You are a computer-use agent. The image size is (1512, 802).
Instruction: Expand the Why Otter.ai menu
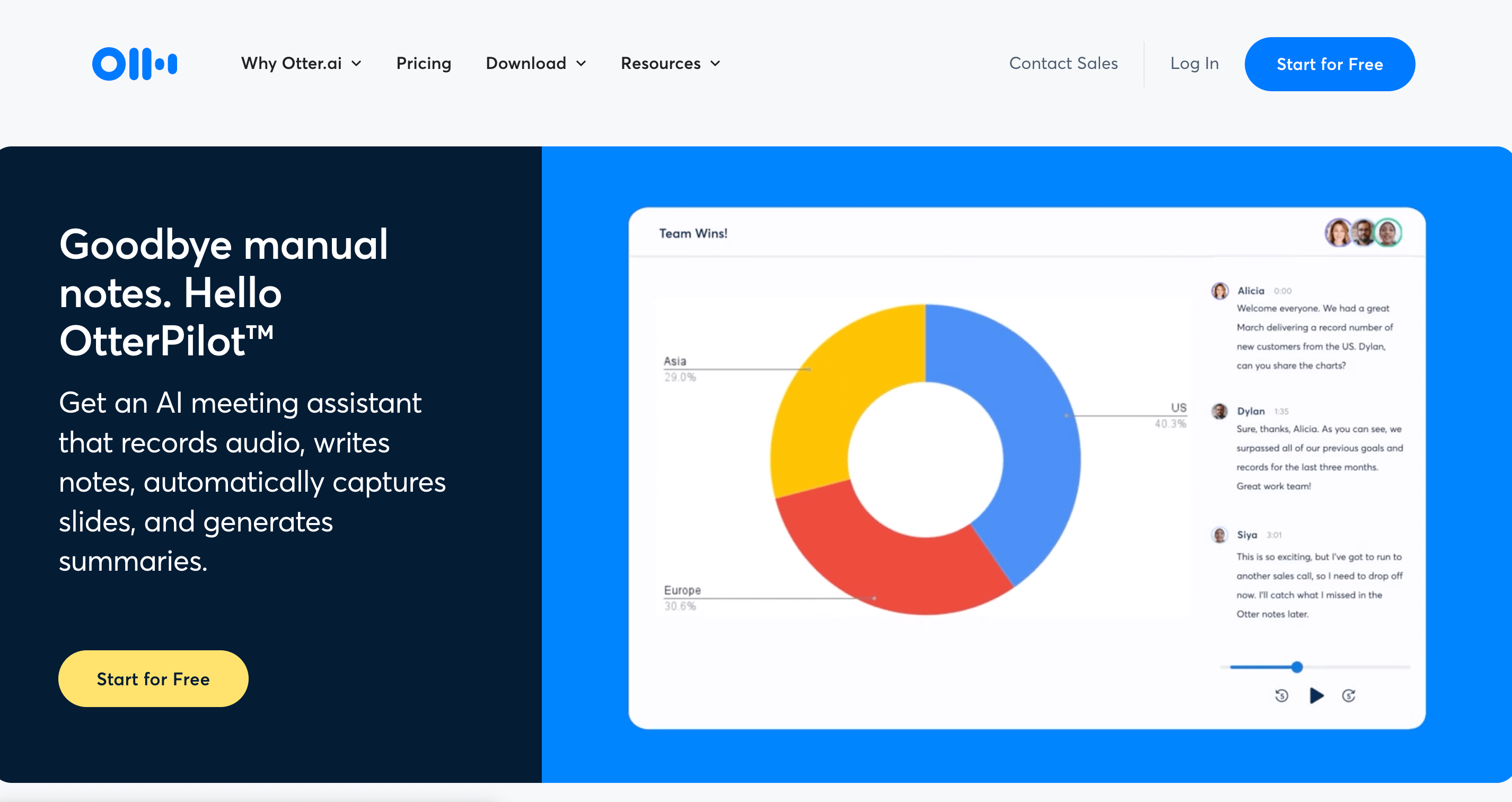coord(301,64)
